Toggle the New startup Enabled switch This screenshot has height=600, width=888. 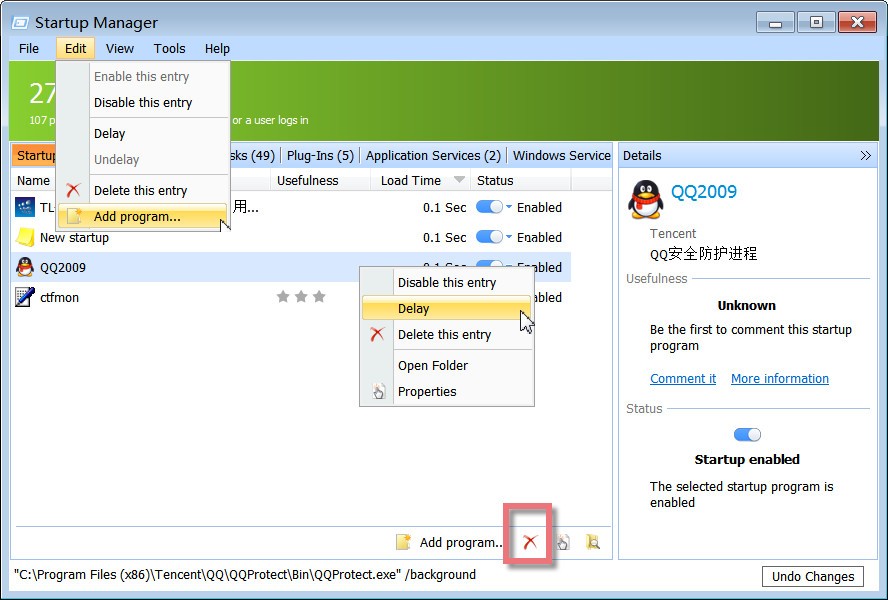pos(488,237)
